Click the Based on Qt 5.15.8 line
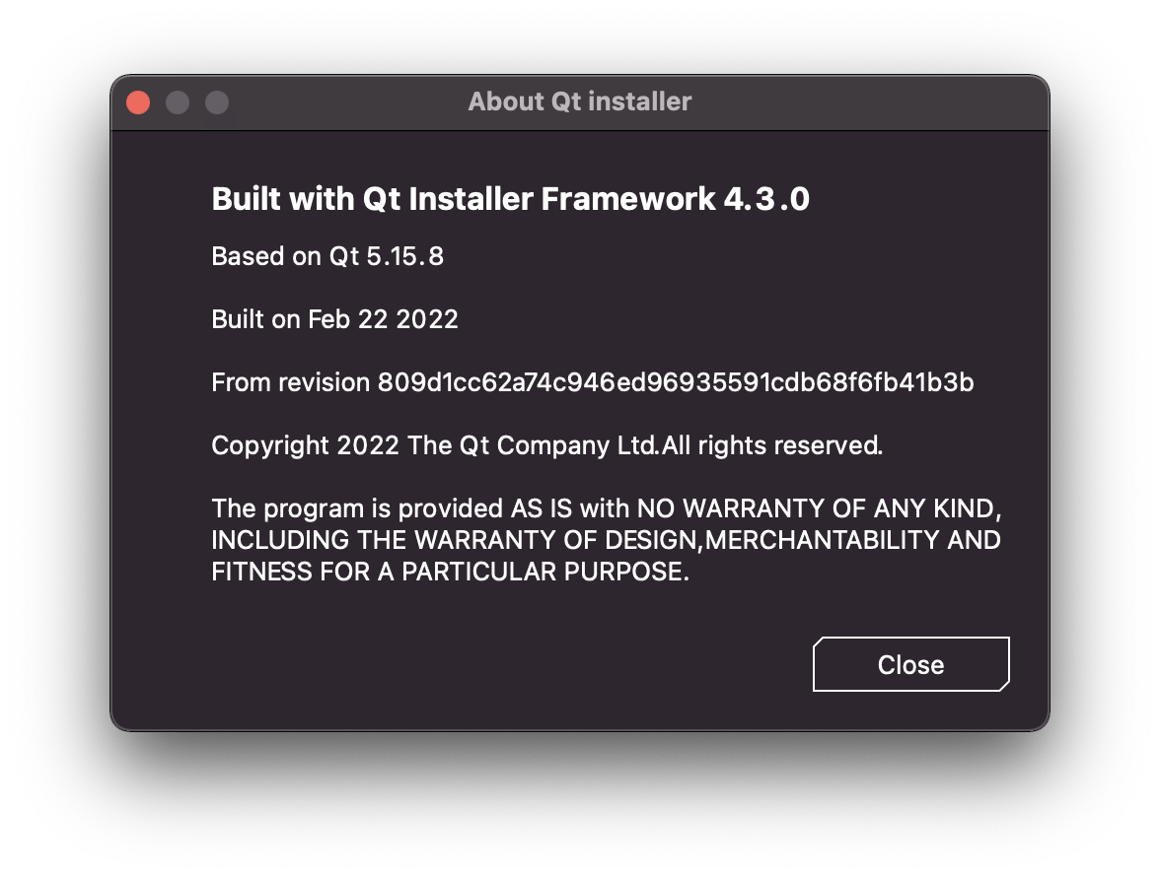This screenshot has height=877, width=1160. pyautogui.click(x=327, y=256)
